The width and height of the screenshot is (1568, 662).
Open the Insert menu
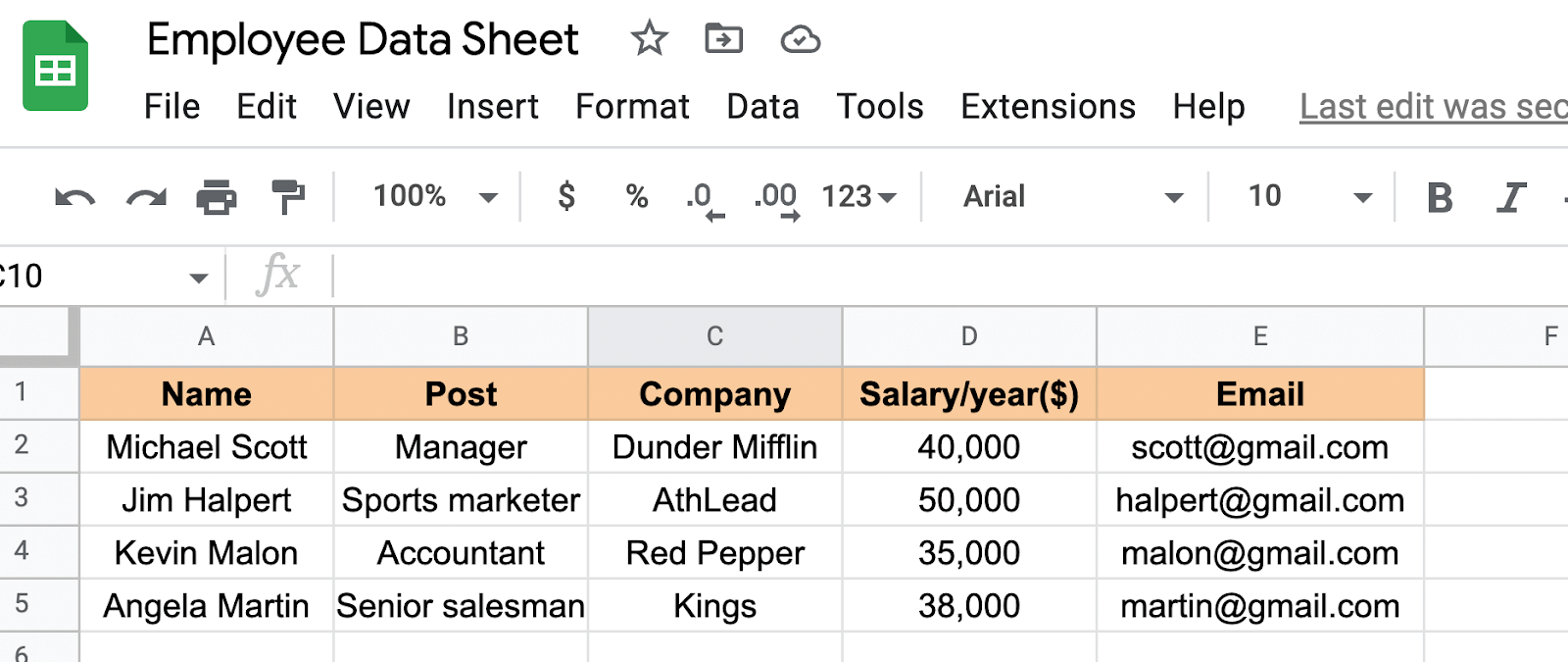tap(493, 106)
